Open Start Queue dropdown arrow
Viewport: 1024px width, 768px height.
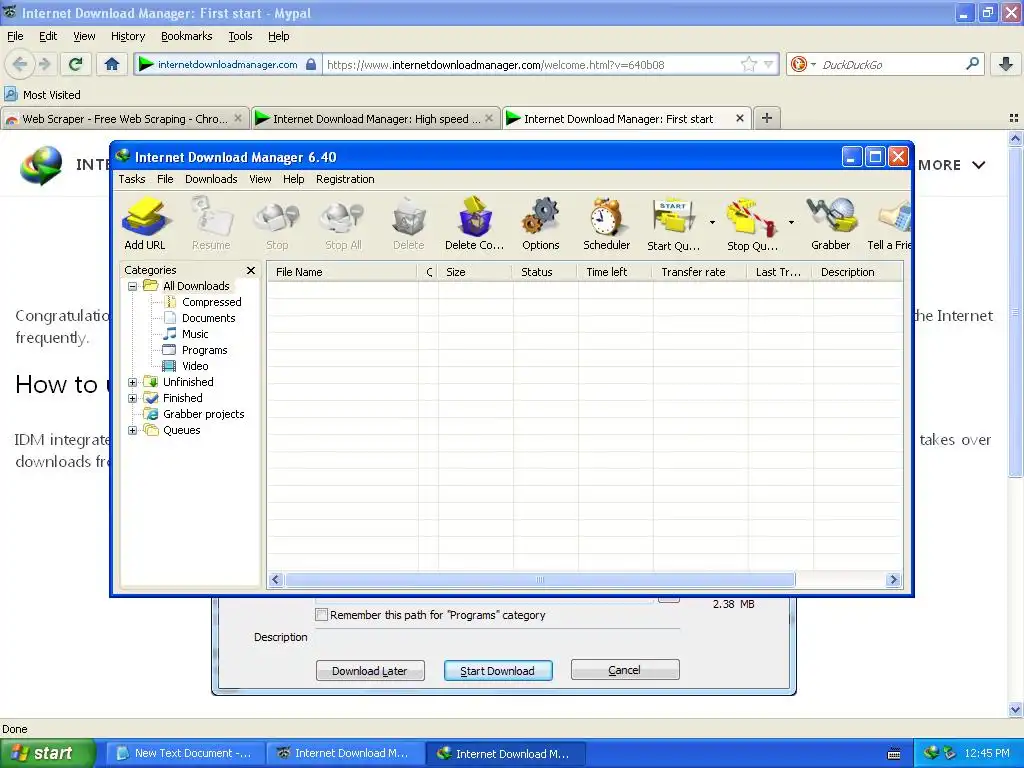712,223
